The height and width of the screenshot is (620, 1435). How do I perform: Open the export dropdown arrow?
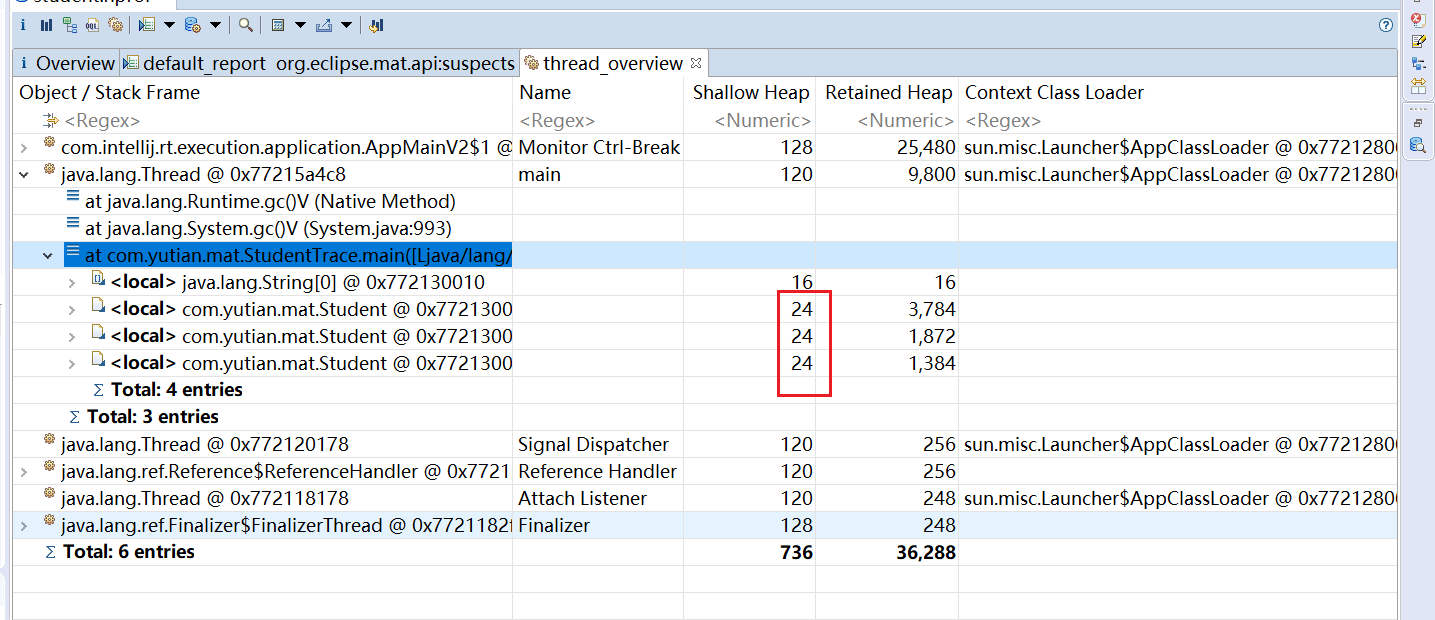coord(347,25)
